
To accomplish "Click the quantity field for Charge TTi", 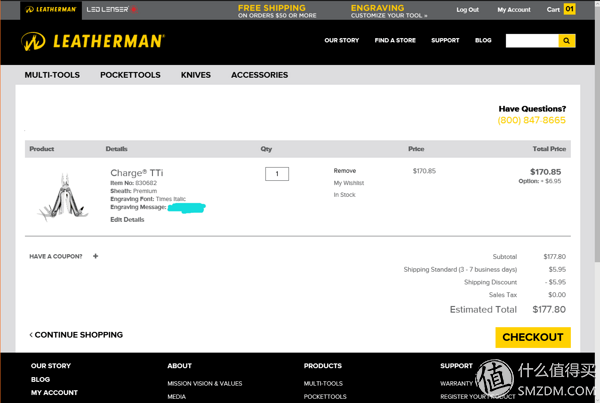I will tap(277, 174).
